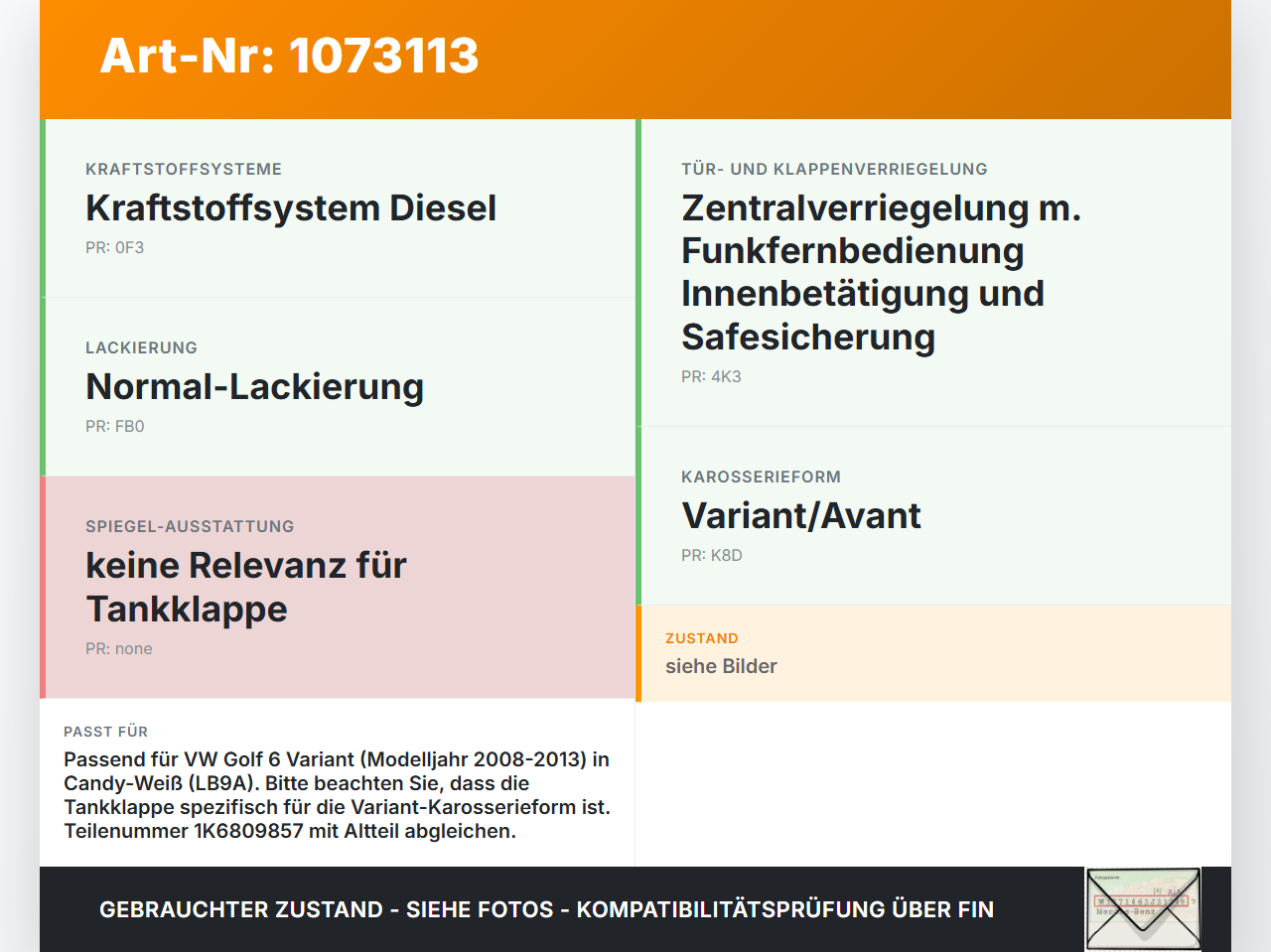Click the 'LACKIERUNG' category label
This screenshot has width=1271, height=952.
pyautogui.click(x=142, y=347)
